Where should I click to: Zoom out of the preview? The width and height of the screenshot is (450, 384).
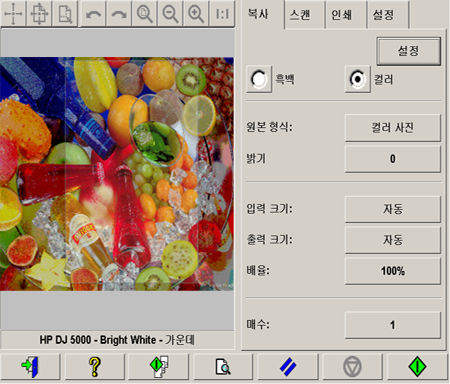pos(170,13)
